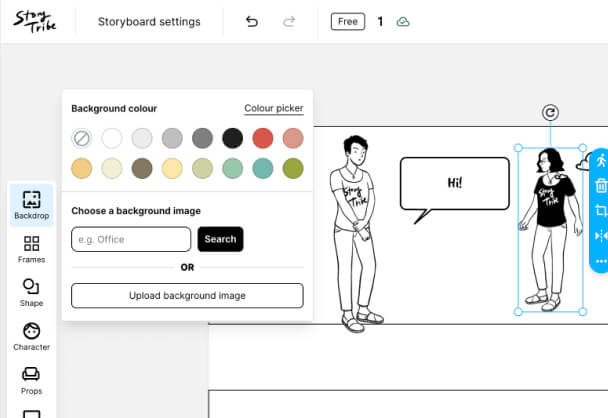
Task: Open the Character panel
Action: pyautogui.click(x=31, y=337)
